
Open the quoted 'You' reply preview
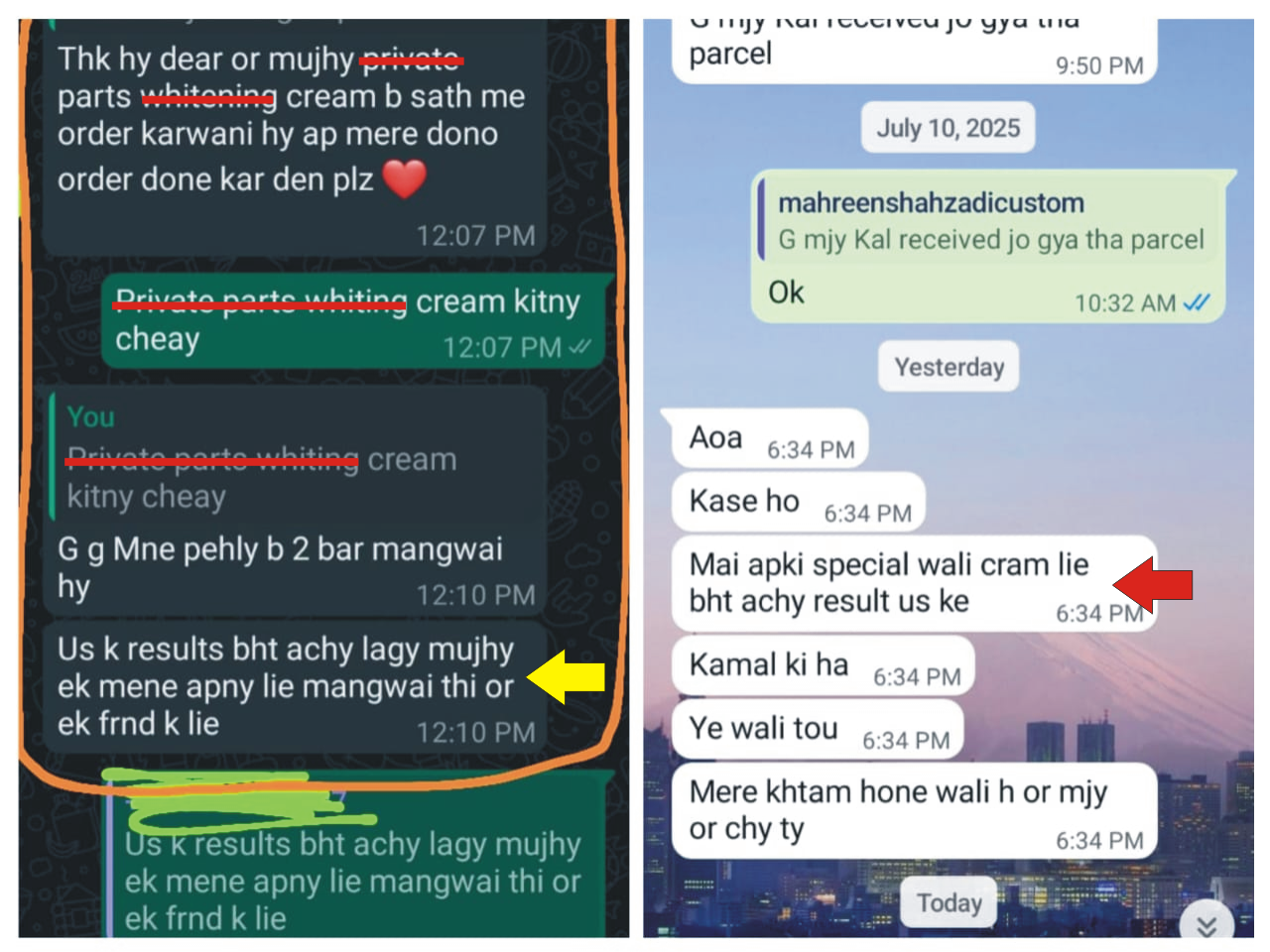pos(297,455)
